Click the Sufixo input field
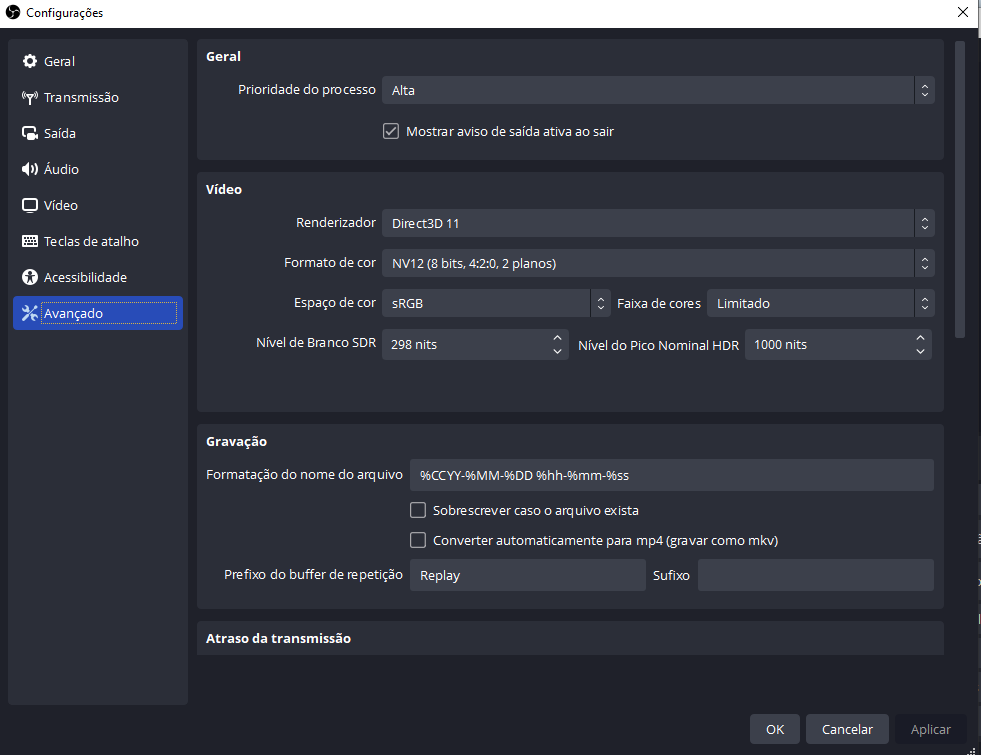 (816, 575)
